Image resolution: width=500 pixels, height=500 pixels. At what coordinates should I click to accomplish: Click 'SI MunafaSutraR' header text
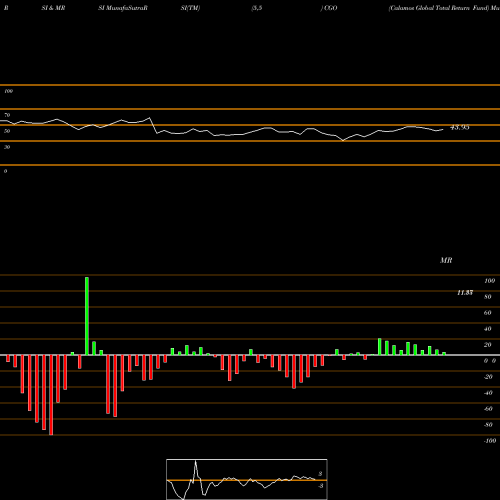coord(123,8)
